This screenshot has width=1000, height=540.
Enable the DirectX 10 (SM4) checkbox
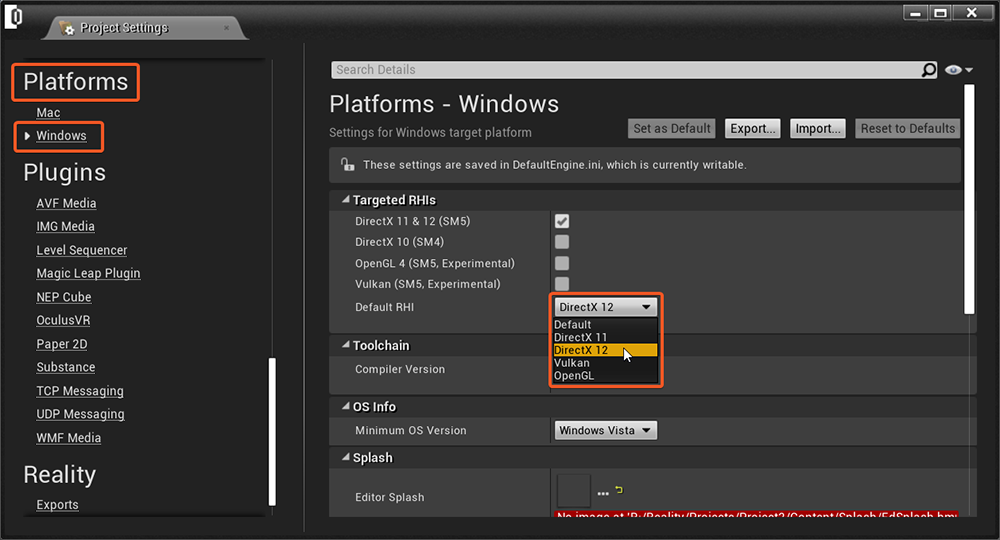click(562, 242)
